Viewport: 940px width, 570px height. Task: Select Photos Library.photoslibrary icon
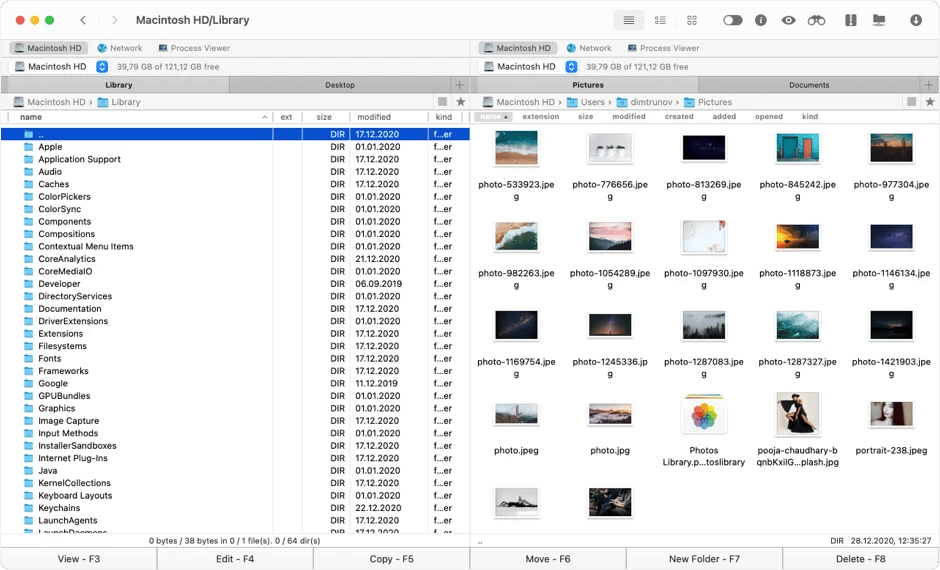click(704, 414)
